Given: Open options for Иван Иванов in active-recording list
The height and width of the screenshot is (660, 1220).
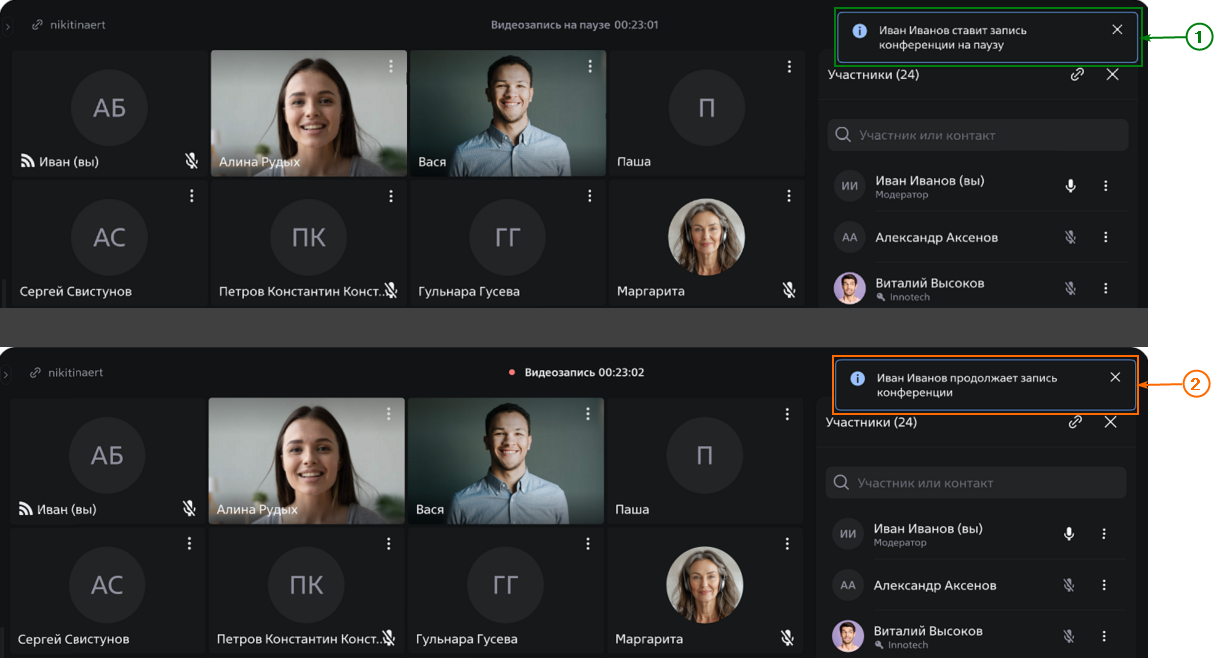Looking at the screenshot, I should point(1104,534).
